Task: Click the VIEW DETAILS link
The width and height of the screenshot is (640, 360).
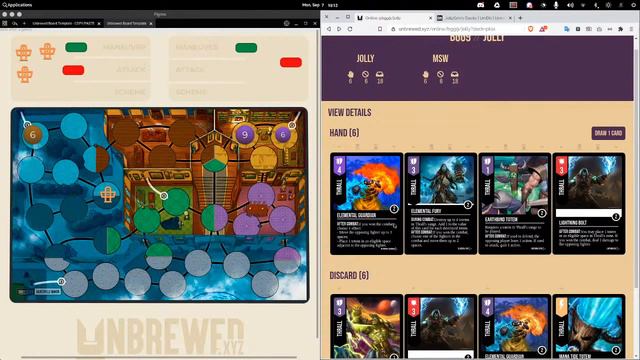Action: click(349, 113)
